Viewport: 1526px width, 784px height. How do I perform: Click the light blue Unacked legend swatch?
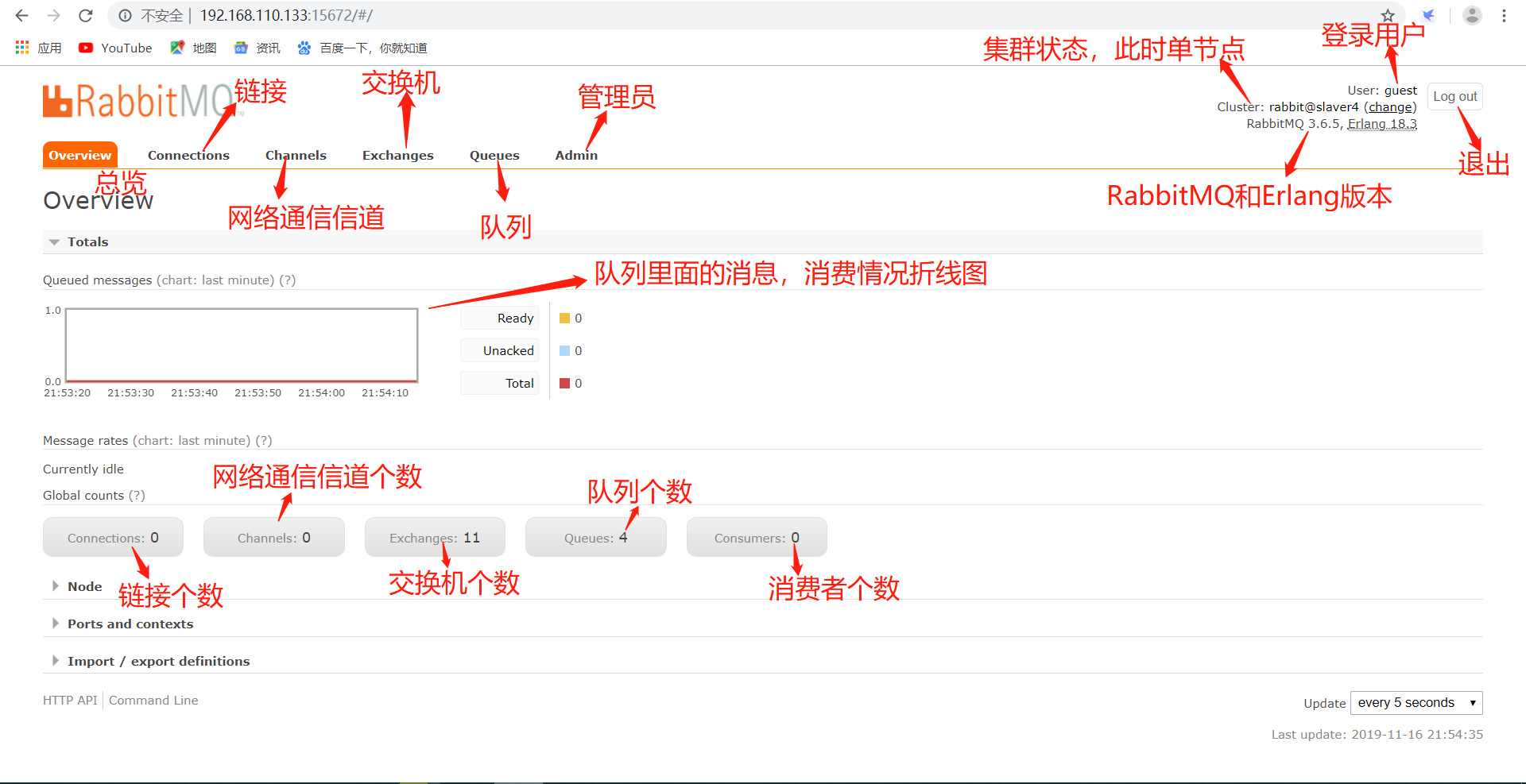564,350
